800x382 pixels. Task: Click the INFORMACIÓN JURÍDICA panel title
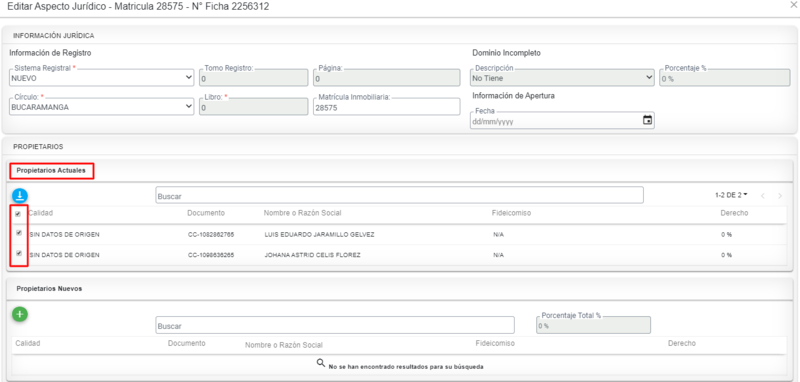[x=53, y=36]
